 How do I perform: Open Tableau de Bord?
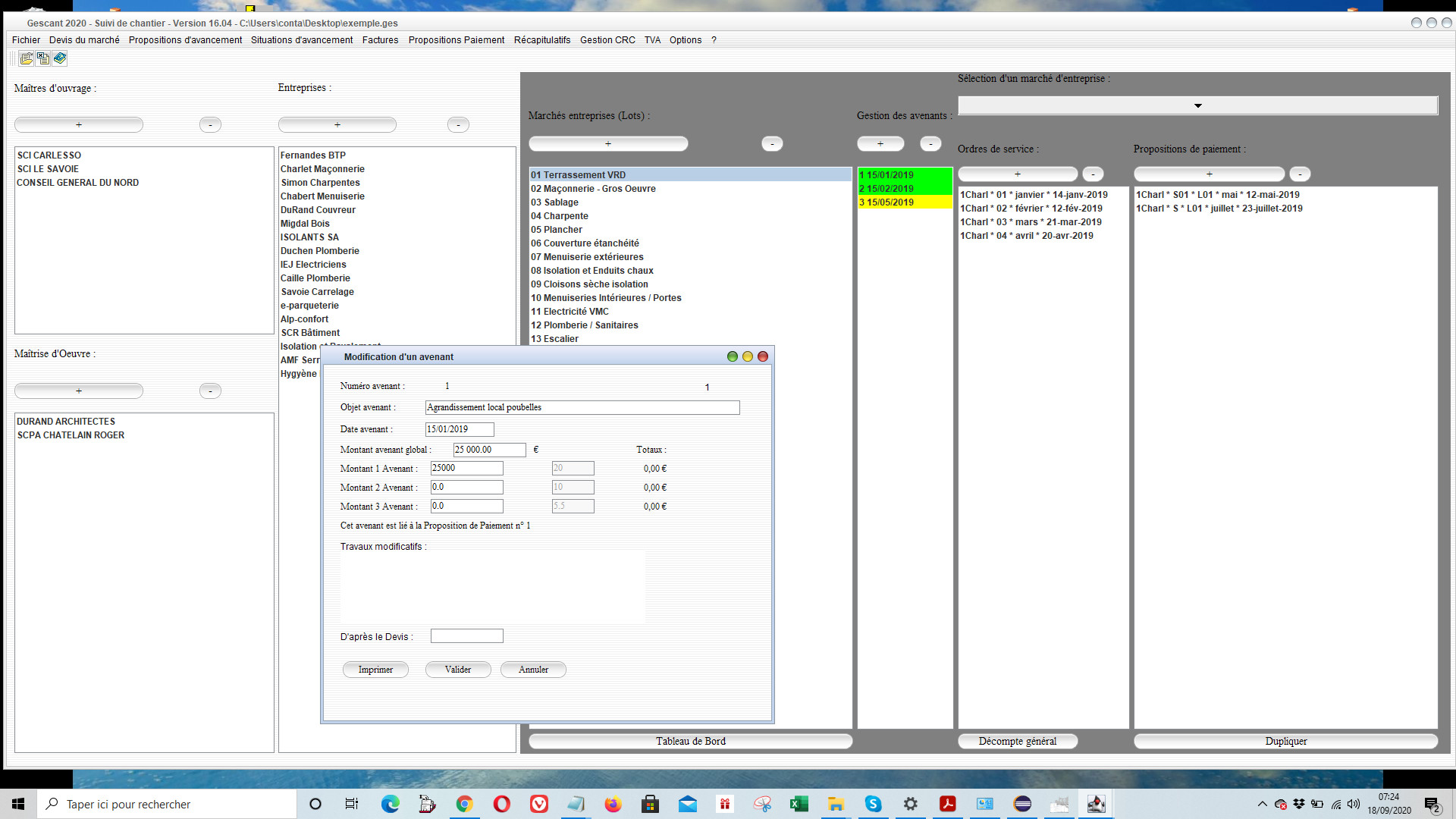pos(690,742)
